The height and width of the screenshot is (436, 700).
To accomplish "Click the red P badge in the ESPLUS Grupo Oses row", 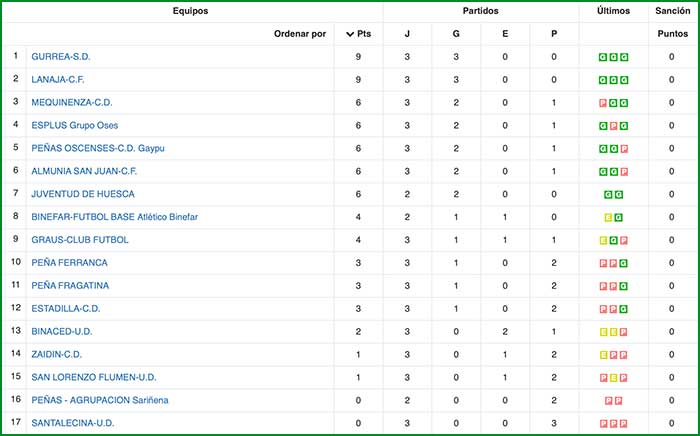I will point(613,126).
